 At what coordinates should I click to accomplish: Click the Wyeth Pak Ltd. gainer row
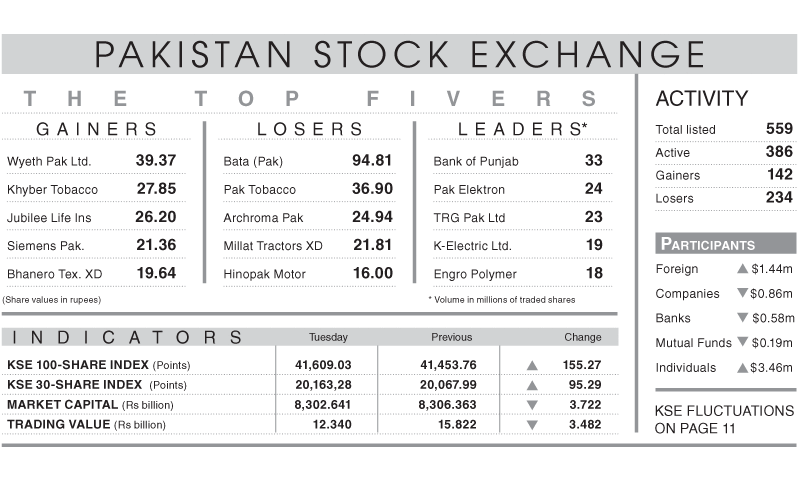[x=95, y=161]
